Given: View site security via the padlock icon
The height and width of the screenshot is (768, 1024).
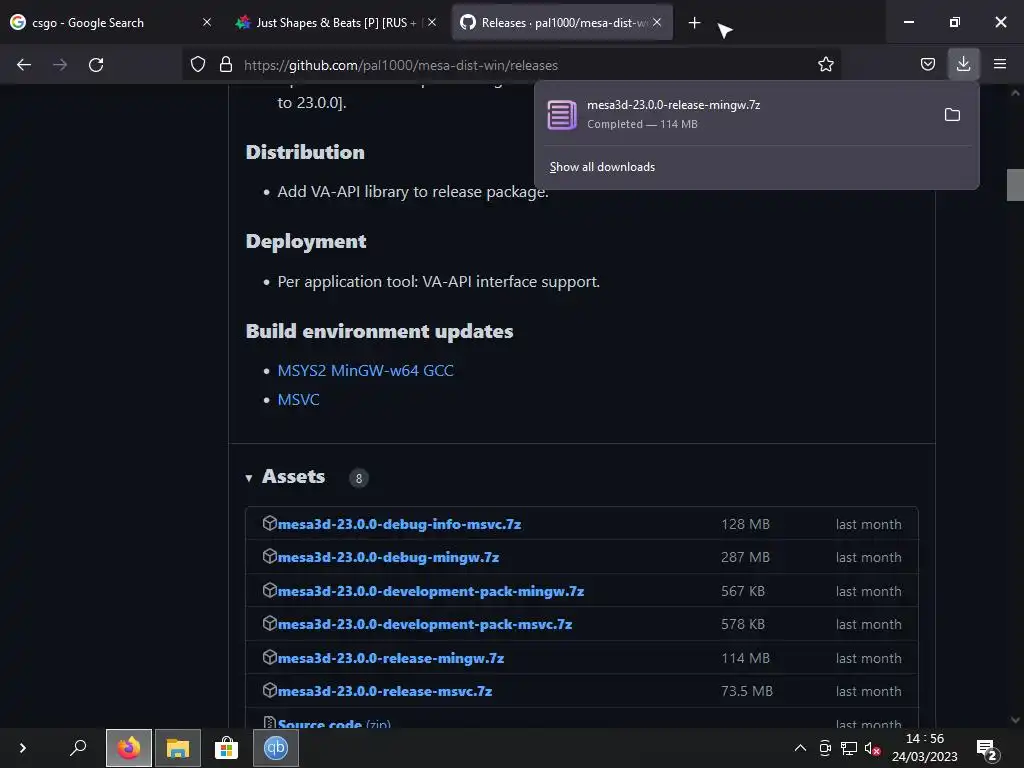Looking at the screenshot, I should (226, 65).
